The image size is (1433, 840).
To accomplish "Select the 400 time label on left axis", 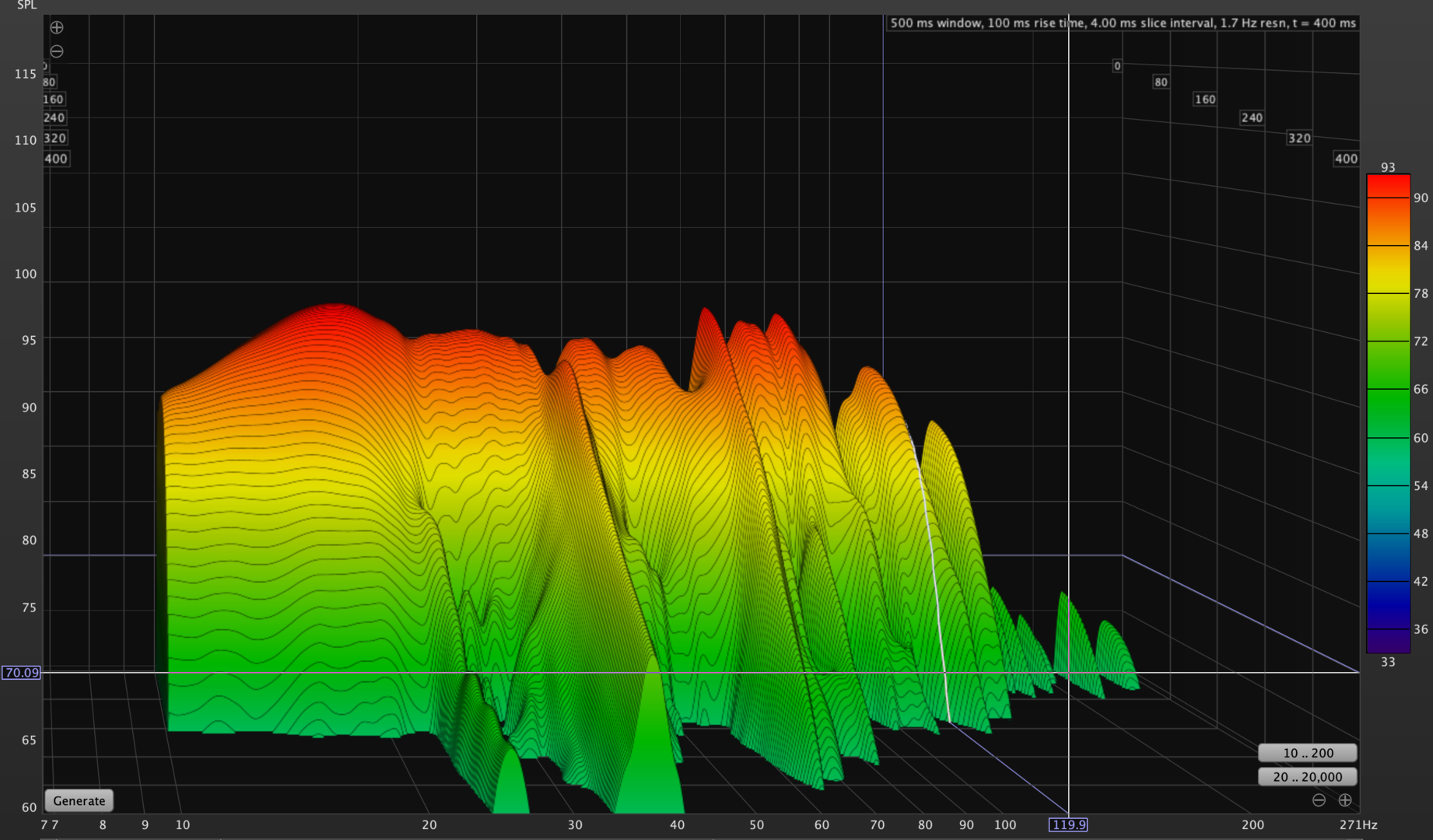I will (x=56, y=159).
